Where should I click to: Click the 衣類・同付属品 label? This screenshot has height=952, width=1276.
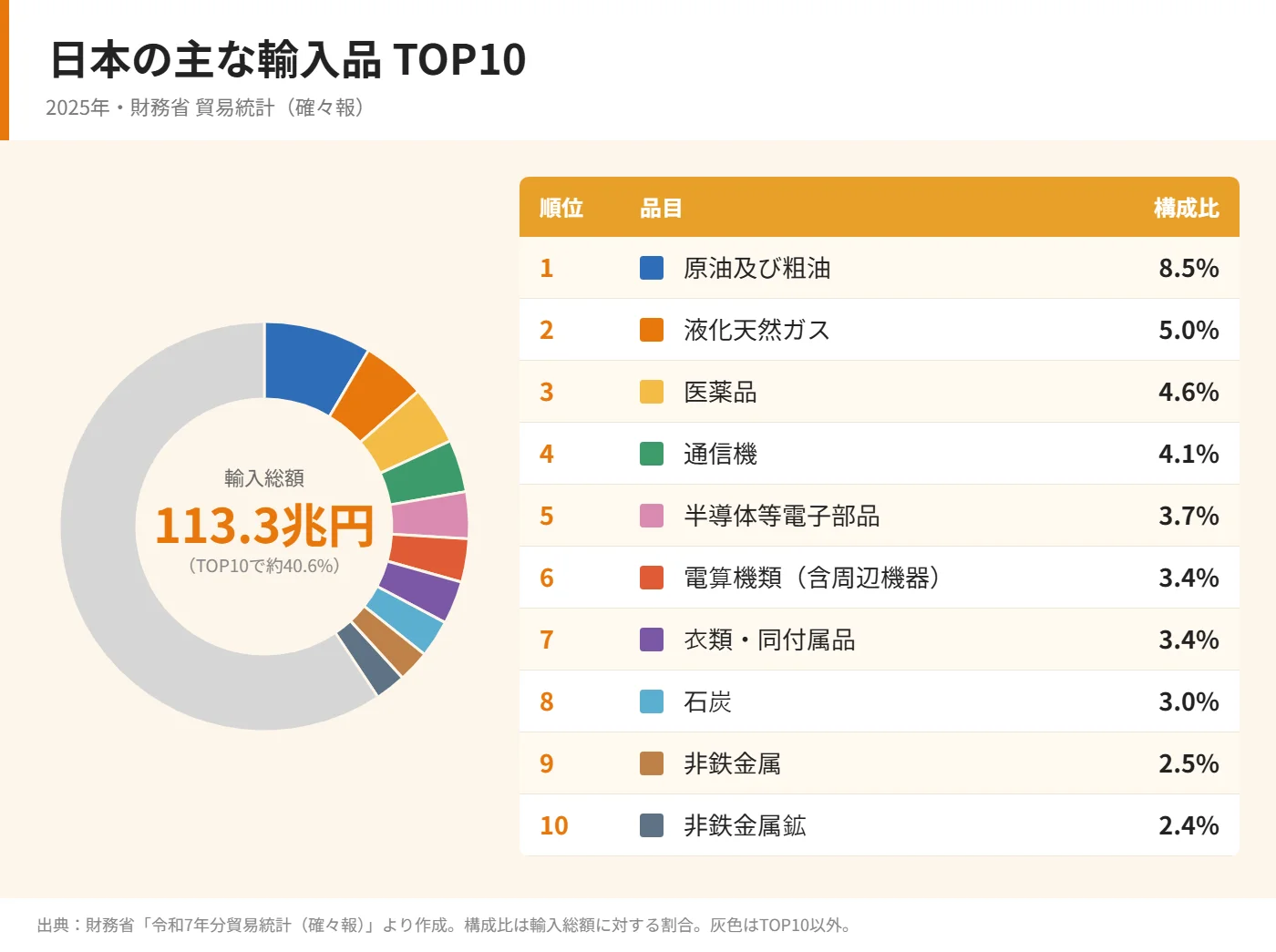pos(770,640)
